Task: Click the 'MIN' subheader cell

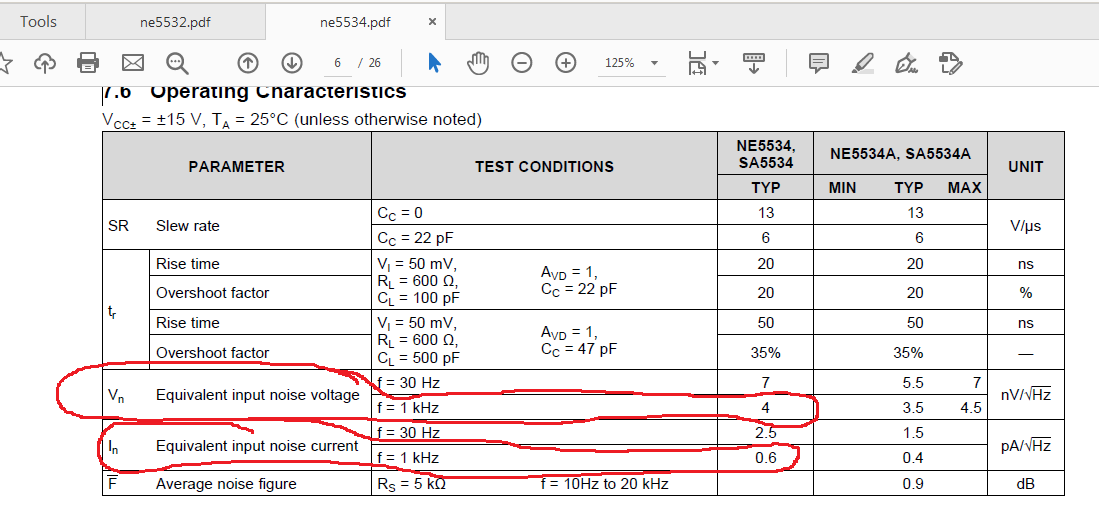Action: (842, 188)
